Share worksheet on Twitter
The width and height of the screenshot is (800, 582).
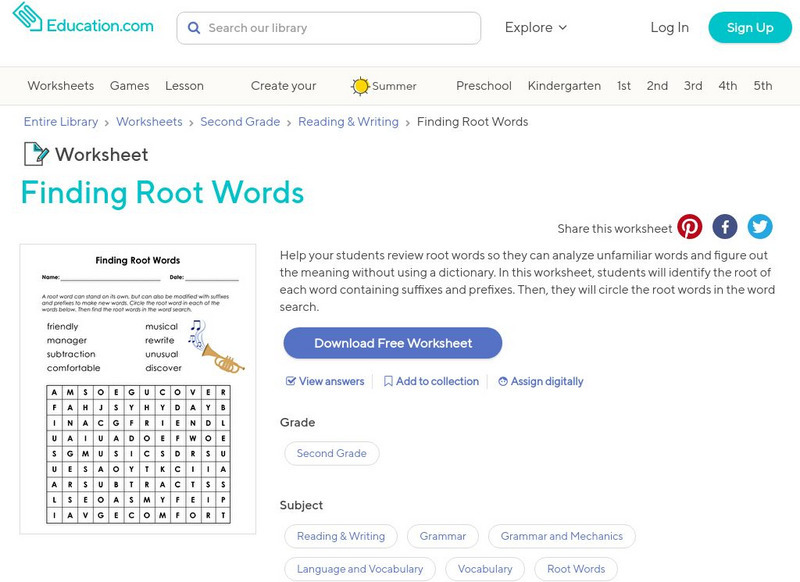pos(760,227)
